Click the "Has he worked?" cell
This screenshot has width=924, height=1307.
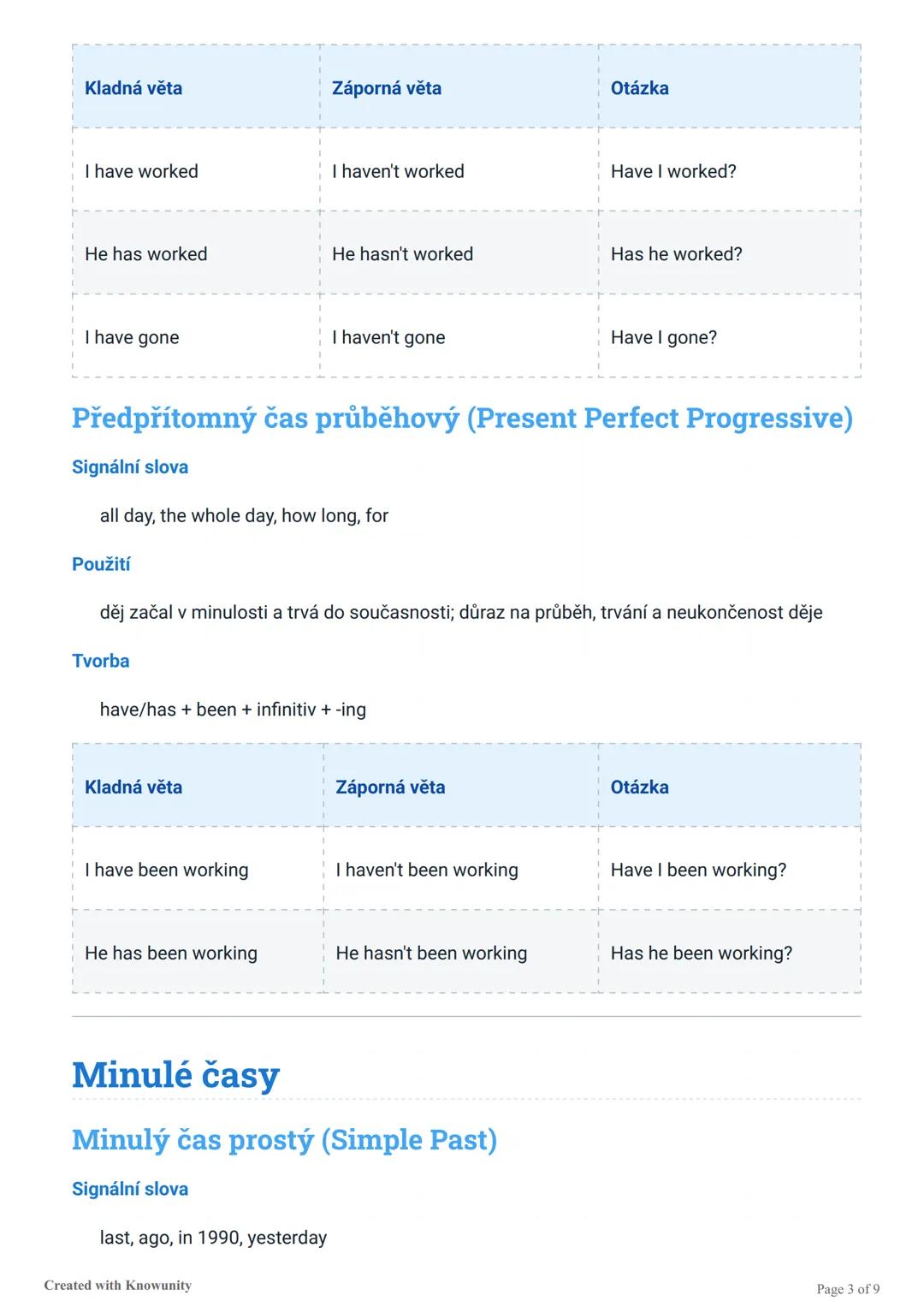coord(676,254)
